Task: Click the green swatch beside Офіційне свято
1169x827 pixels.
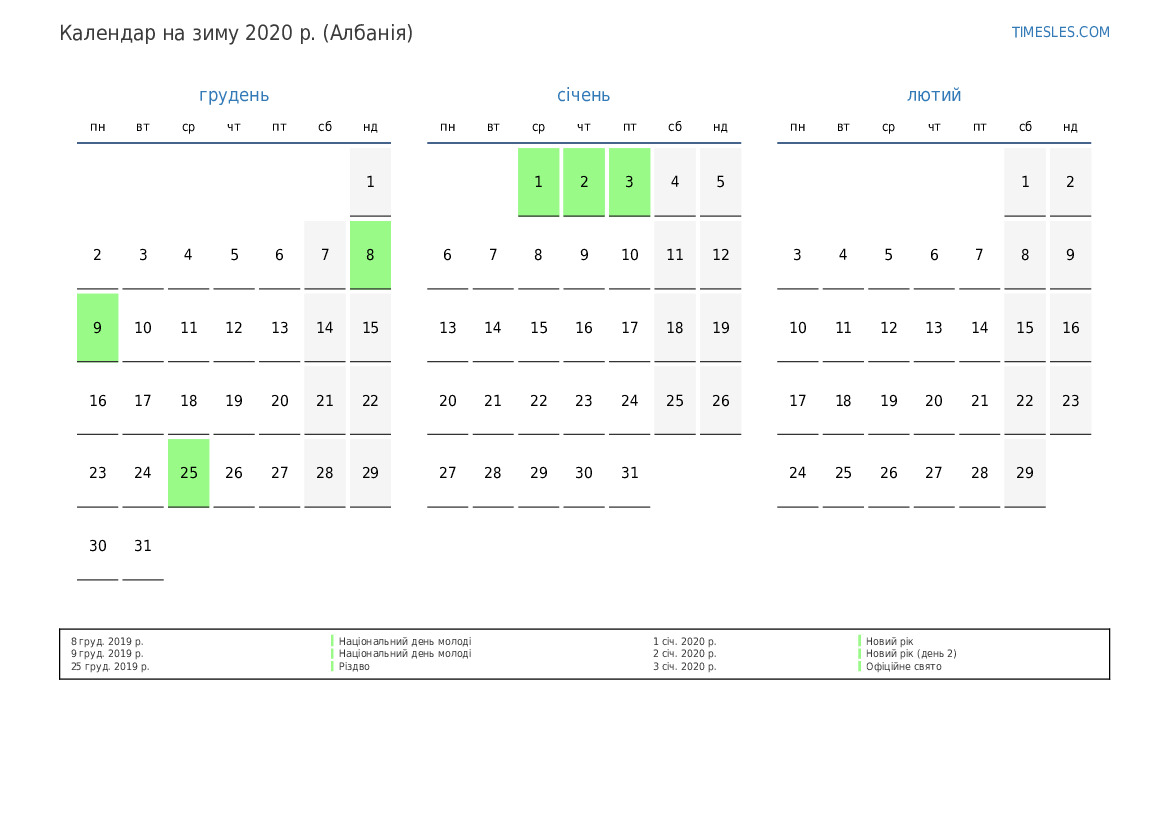Action: (x=859, y=666)
